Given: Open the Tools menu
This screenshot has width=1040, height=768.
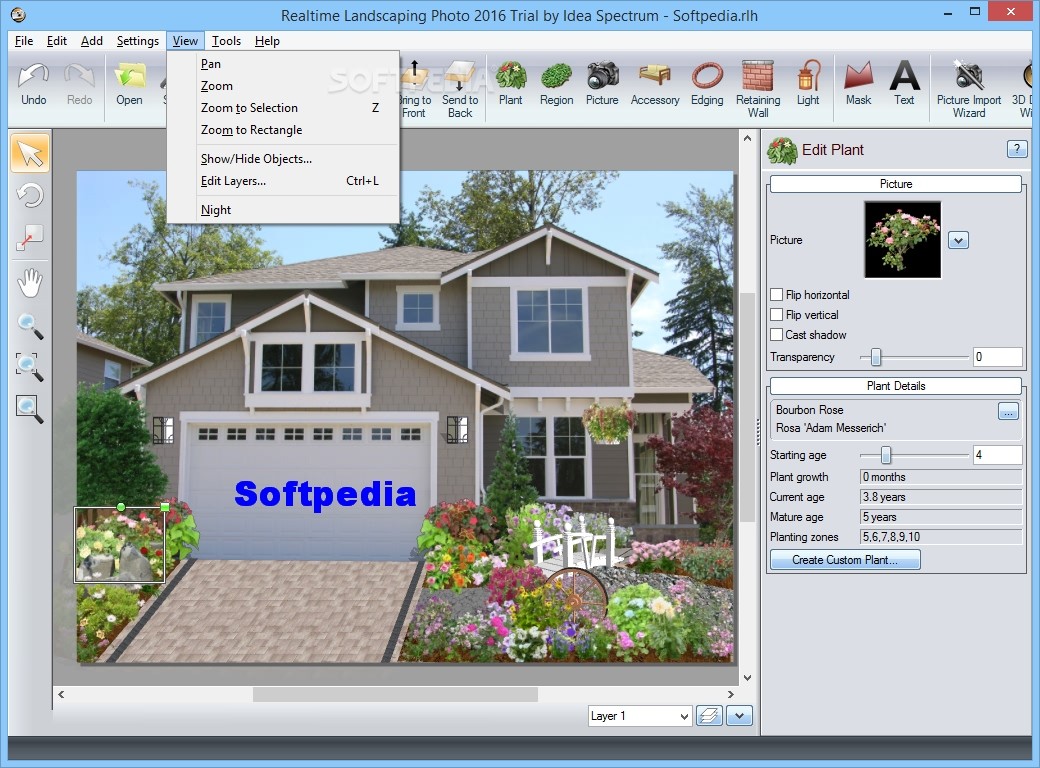Looking at the screenshot, I should coord(226,41).
